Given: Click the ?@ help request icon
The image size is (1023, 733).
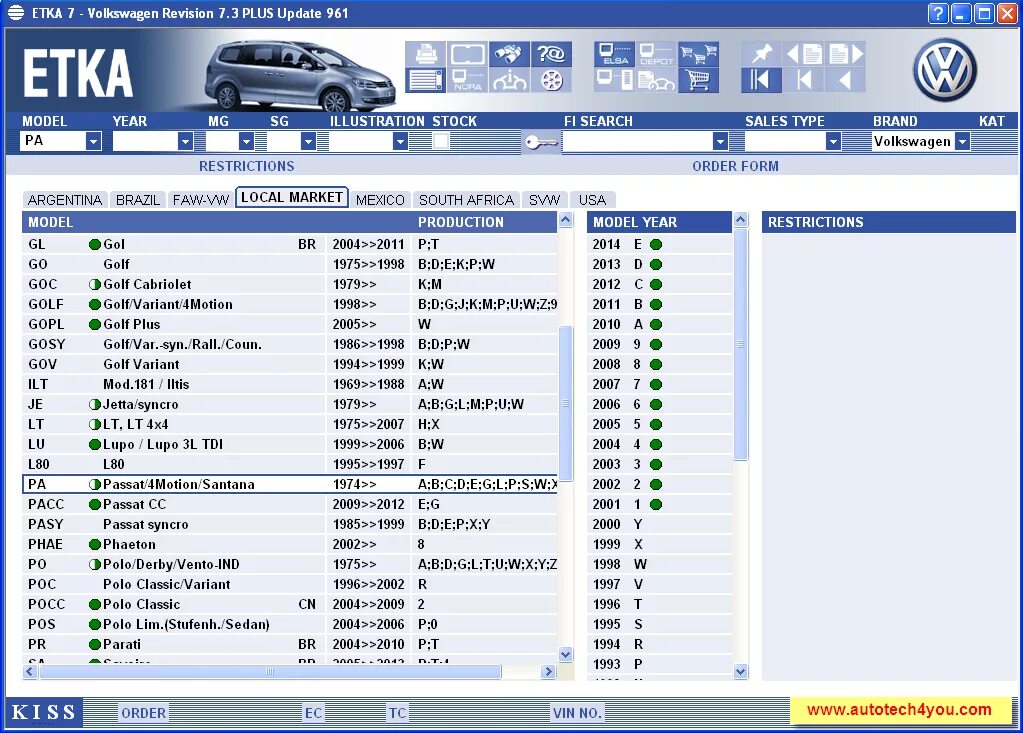Looking at the screenshot, I should point(551,53).
